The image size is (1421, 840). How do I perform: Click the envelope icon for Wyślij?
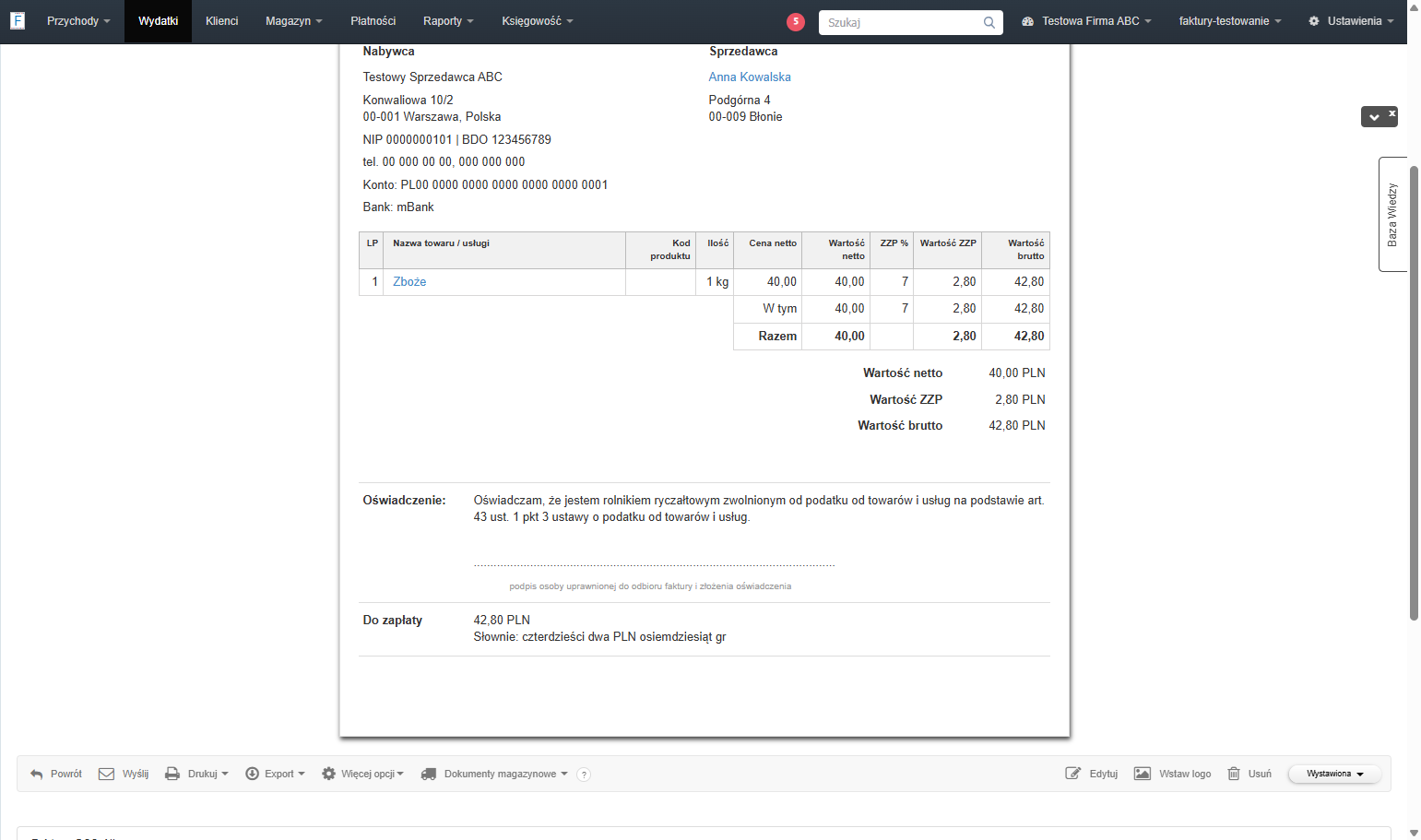[107, 775]
